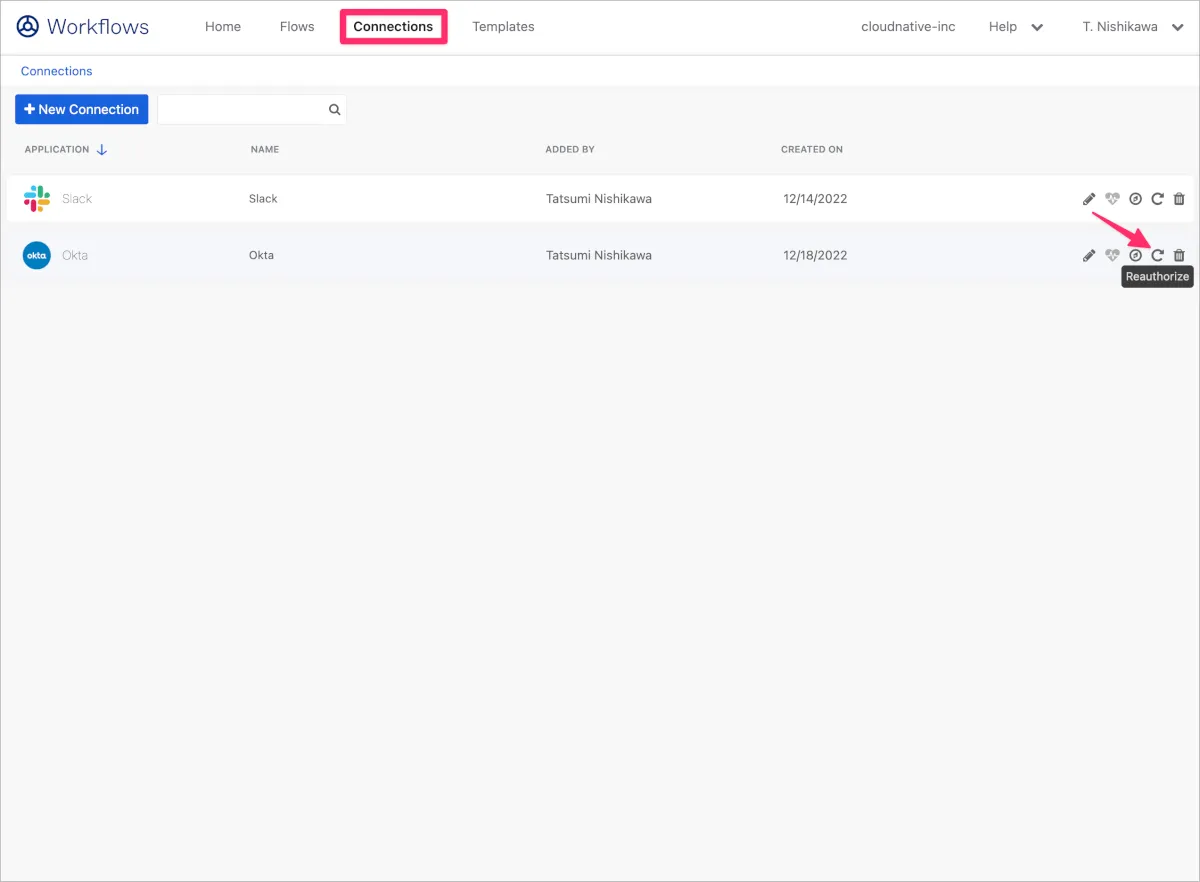Go to the Home tab
The height and width of the screenshot is (882, 1200).
click(x=223, y=27)
